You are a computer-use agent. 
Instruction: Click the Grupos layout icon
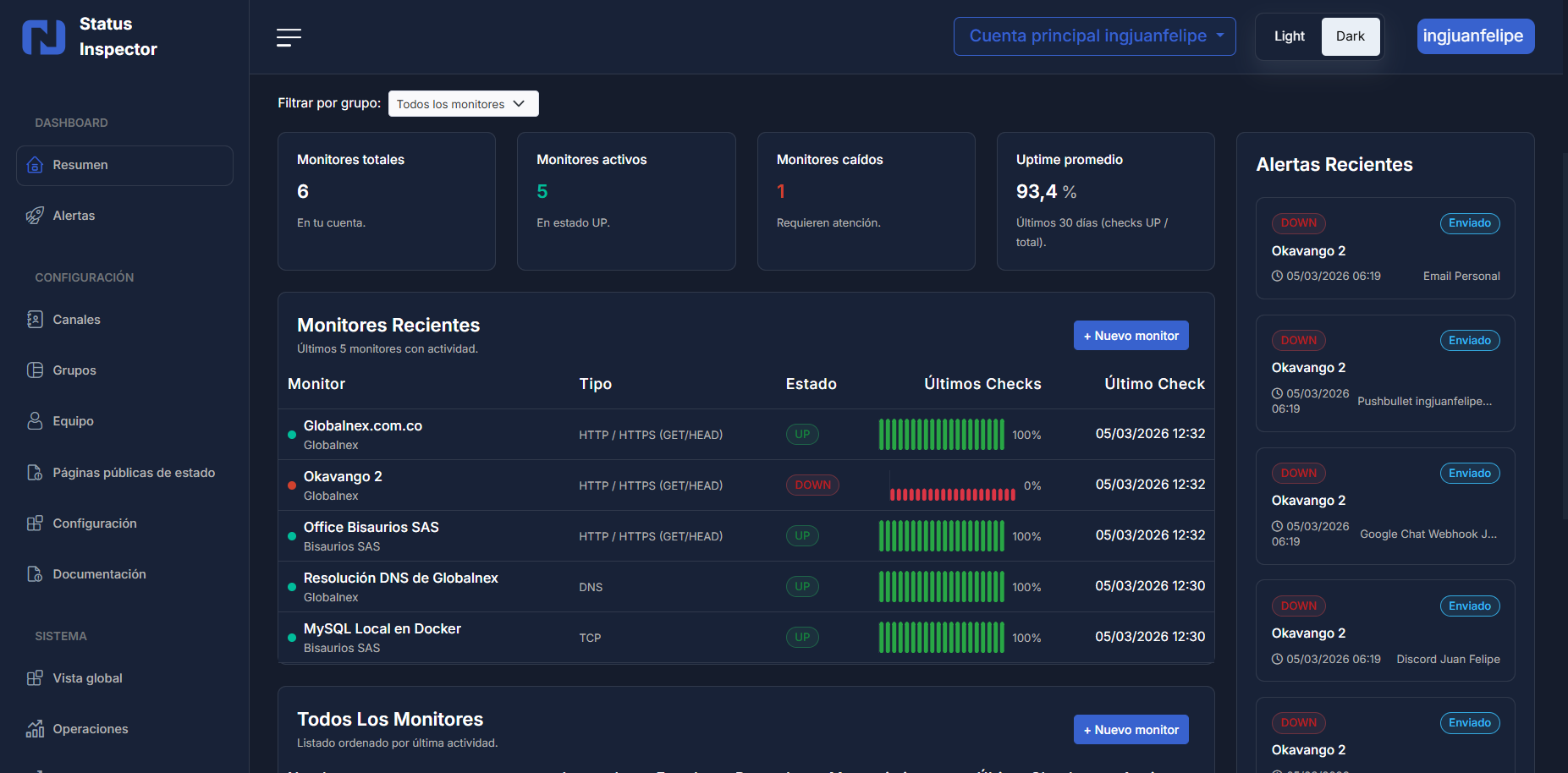[35, 370]
